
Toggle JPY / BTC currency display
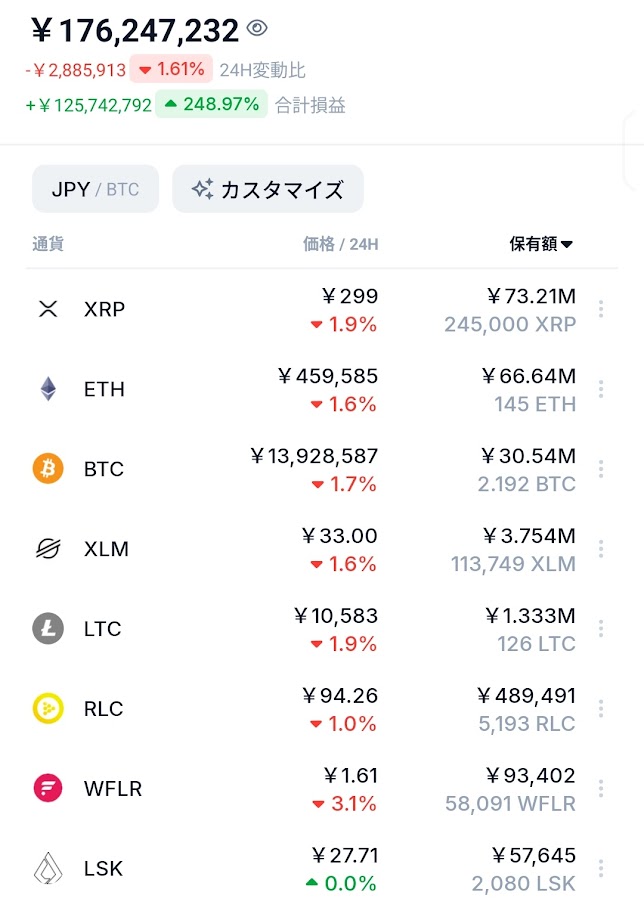[95, 189]
